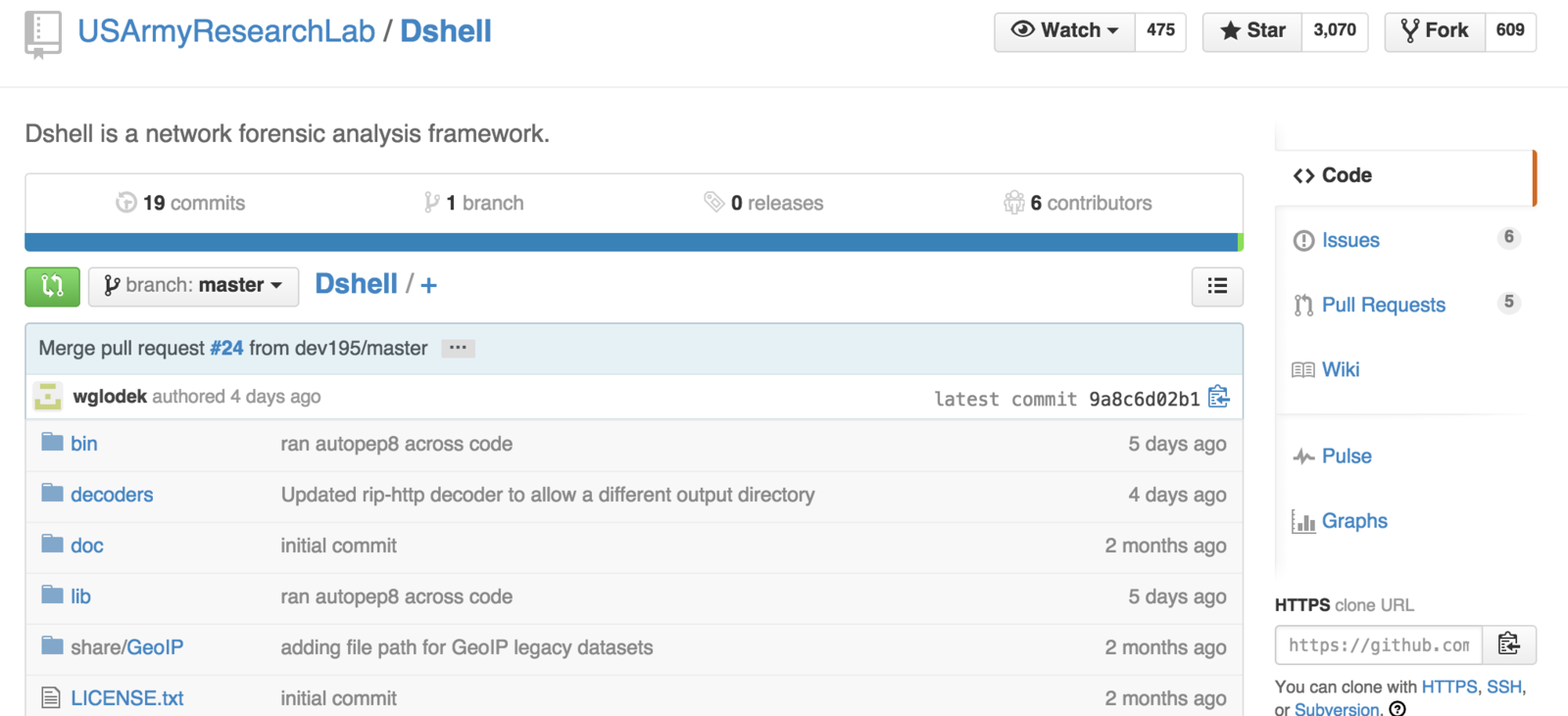
Task: Open the Graphs tab
Action: 1354,520
